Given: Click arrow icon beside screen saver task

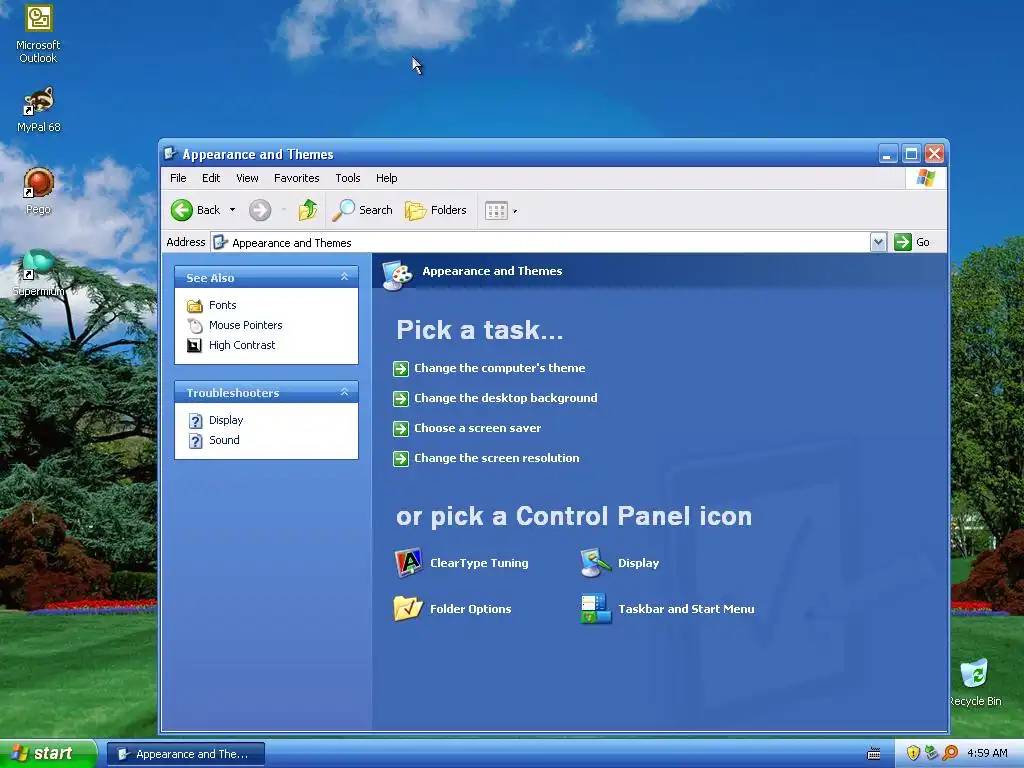Looking at the screenshot, I should point(400,428).
